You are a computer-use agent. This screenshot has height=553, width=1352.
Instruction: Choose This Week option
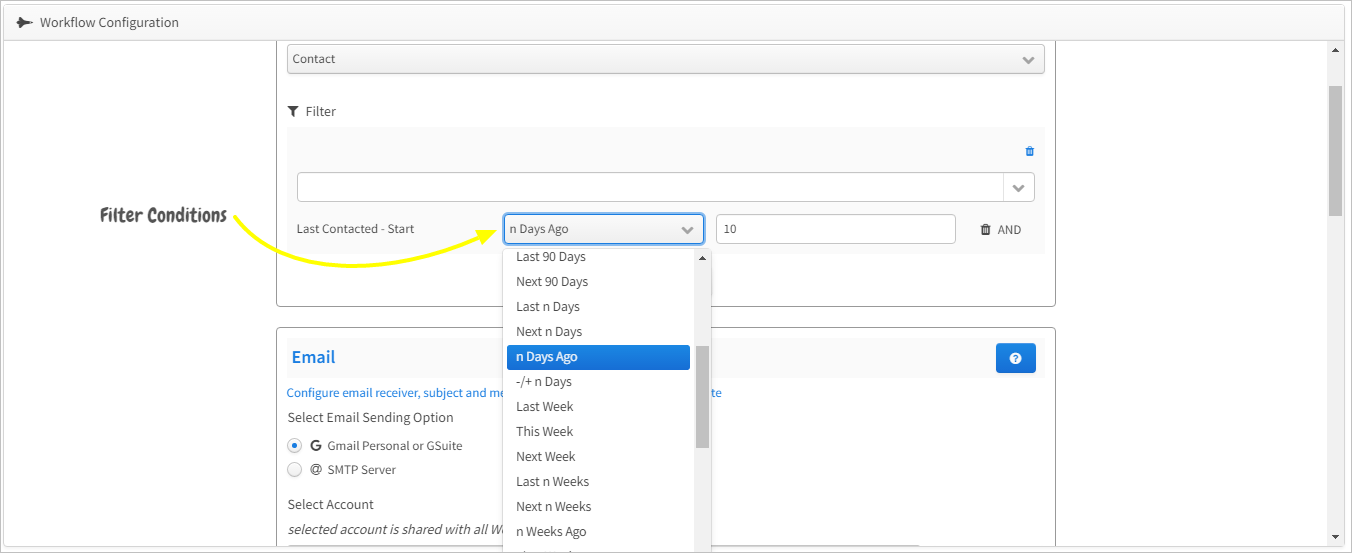[x=598, y=432]
